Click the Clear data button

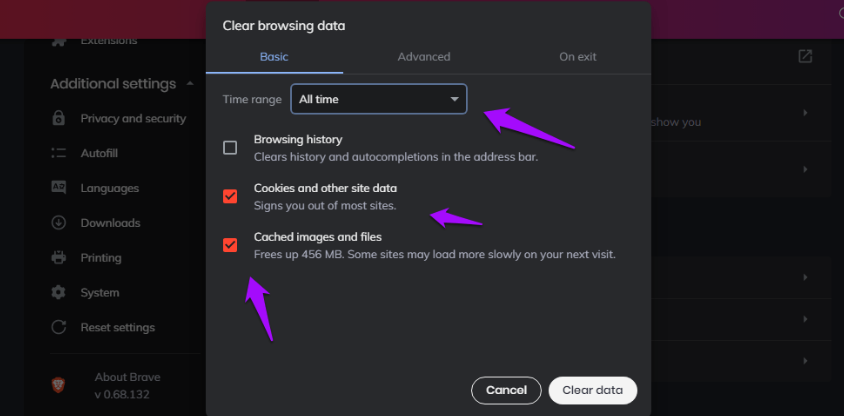pyautogui.click(x=593, y=390)
